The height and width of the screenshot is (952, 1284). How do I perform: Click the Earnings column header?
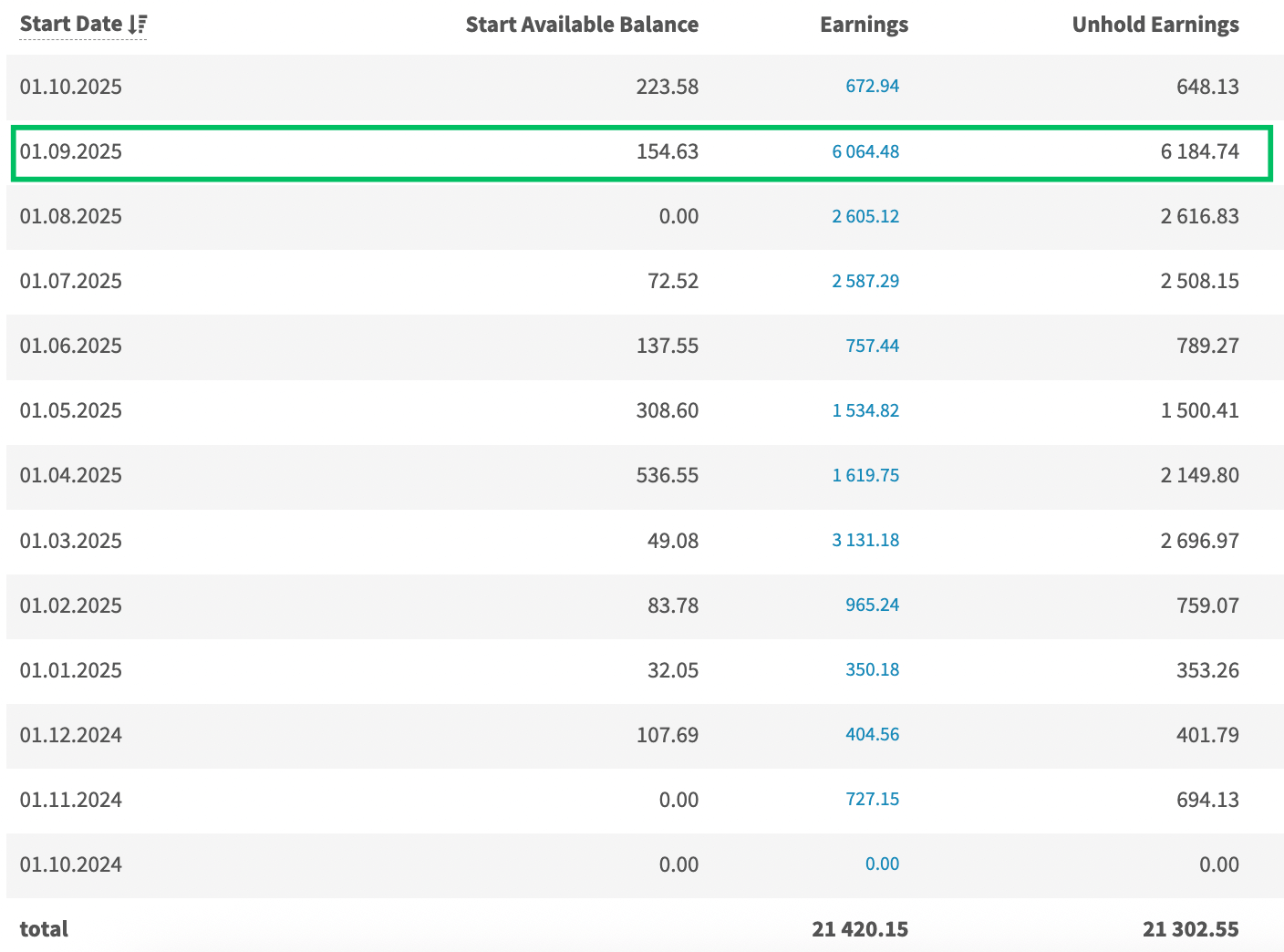click(864, 25)
